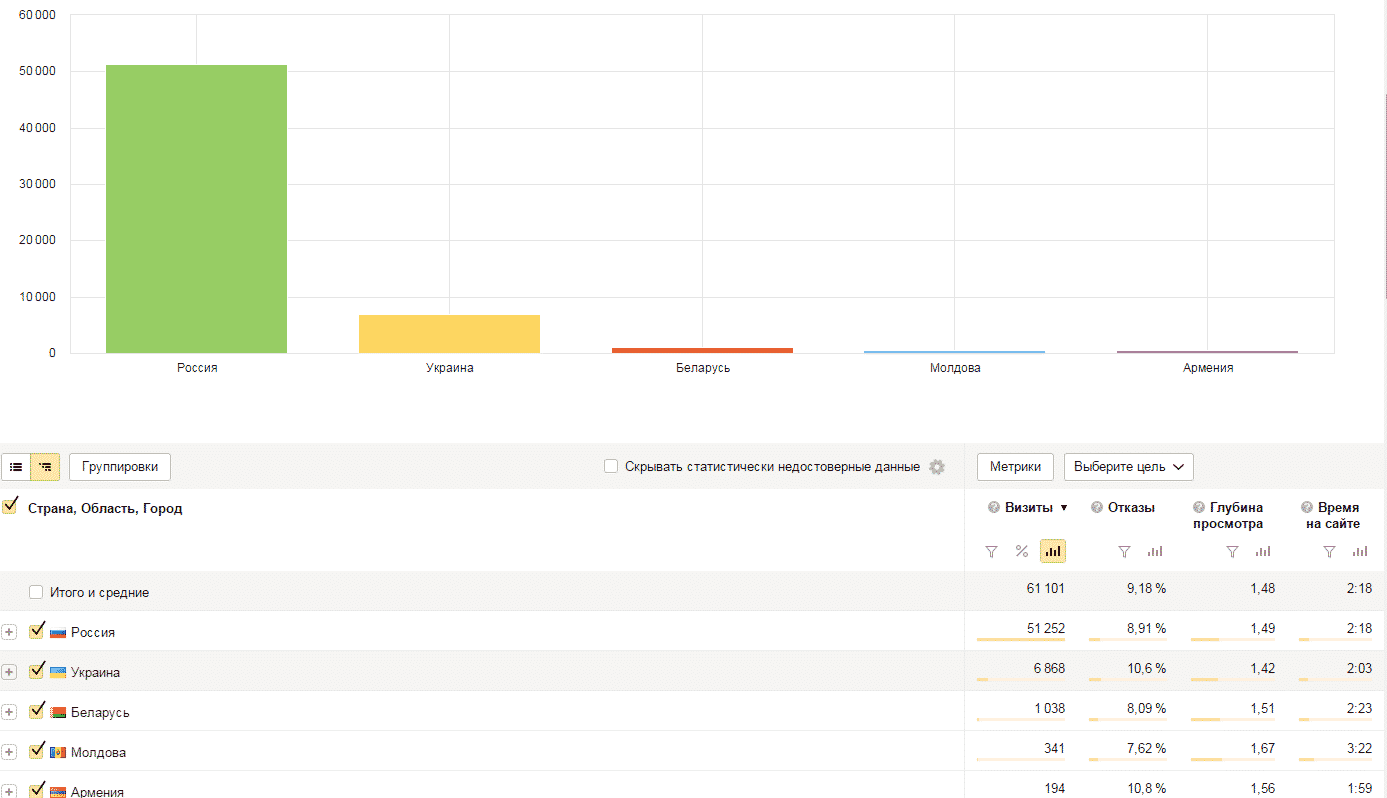Click the page vertical scrollbar
This screenshot has height=798, width=1387.
(1384, 196)
